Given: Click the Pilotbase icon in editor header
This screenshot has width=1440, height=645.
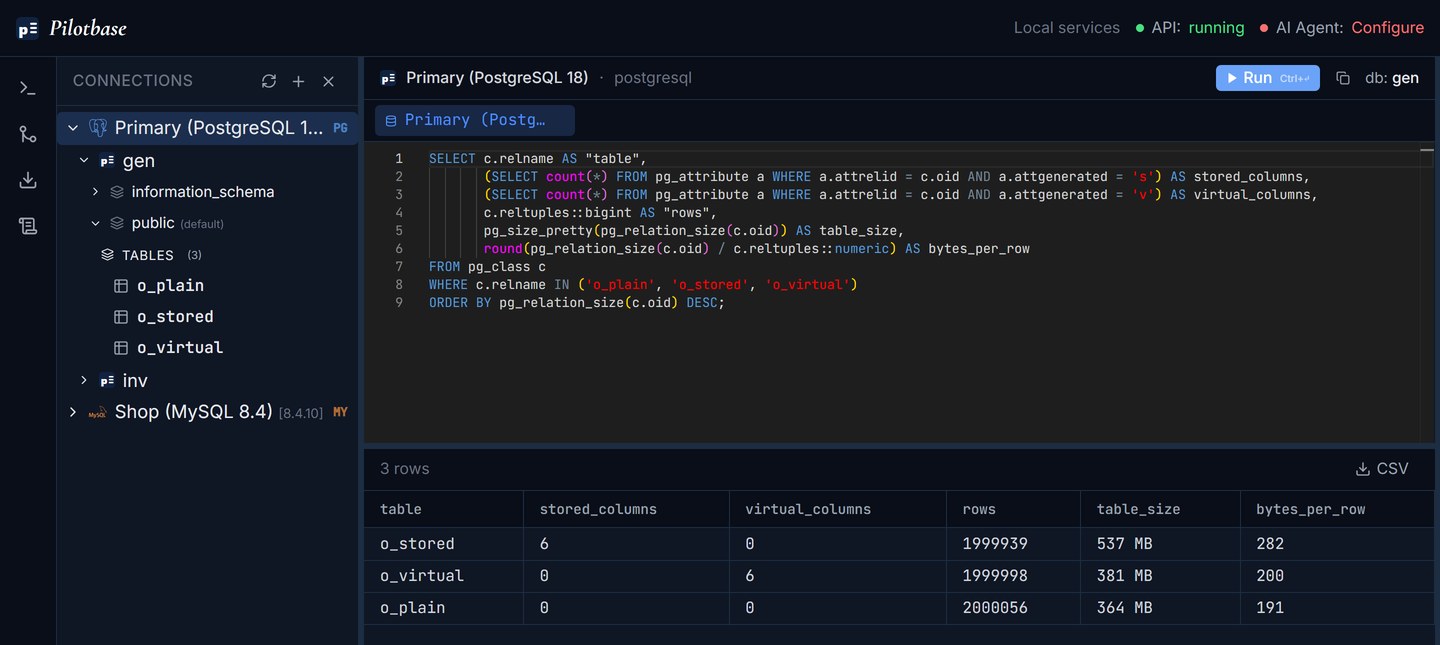Looking at the screenshot, I should (388, 78).
